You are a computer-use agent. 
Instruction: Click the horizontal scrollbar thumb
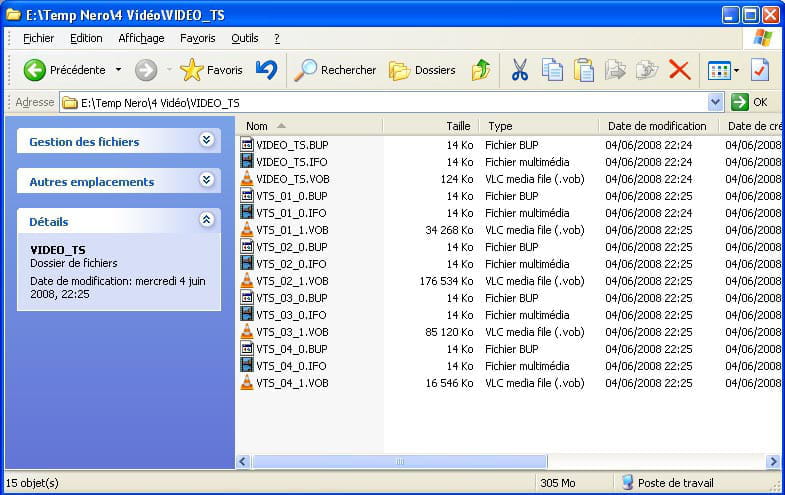[400, 461]
